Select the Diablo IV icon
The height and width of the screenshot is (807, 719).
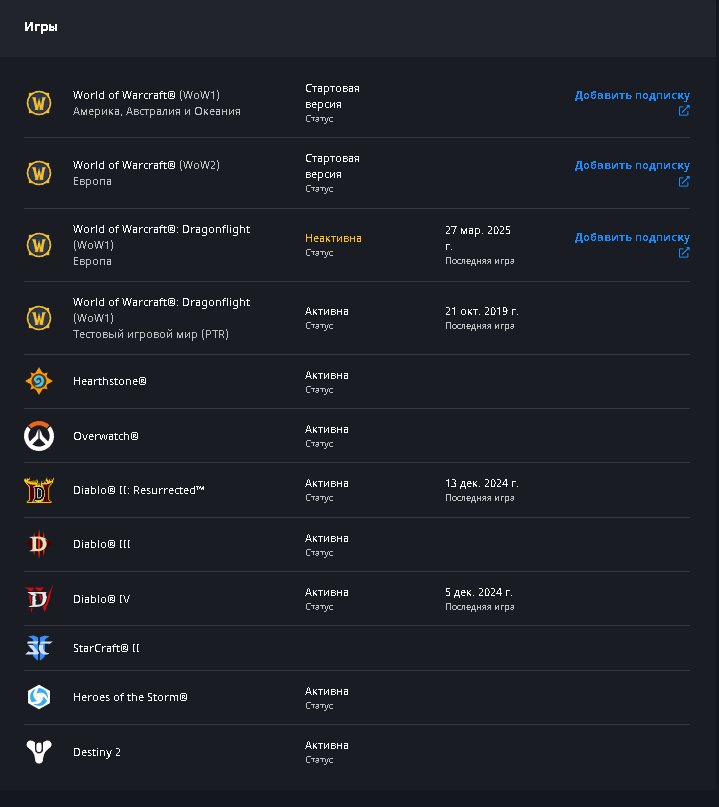tap(39, 599)
